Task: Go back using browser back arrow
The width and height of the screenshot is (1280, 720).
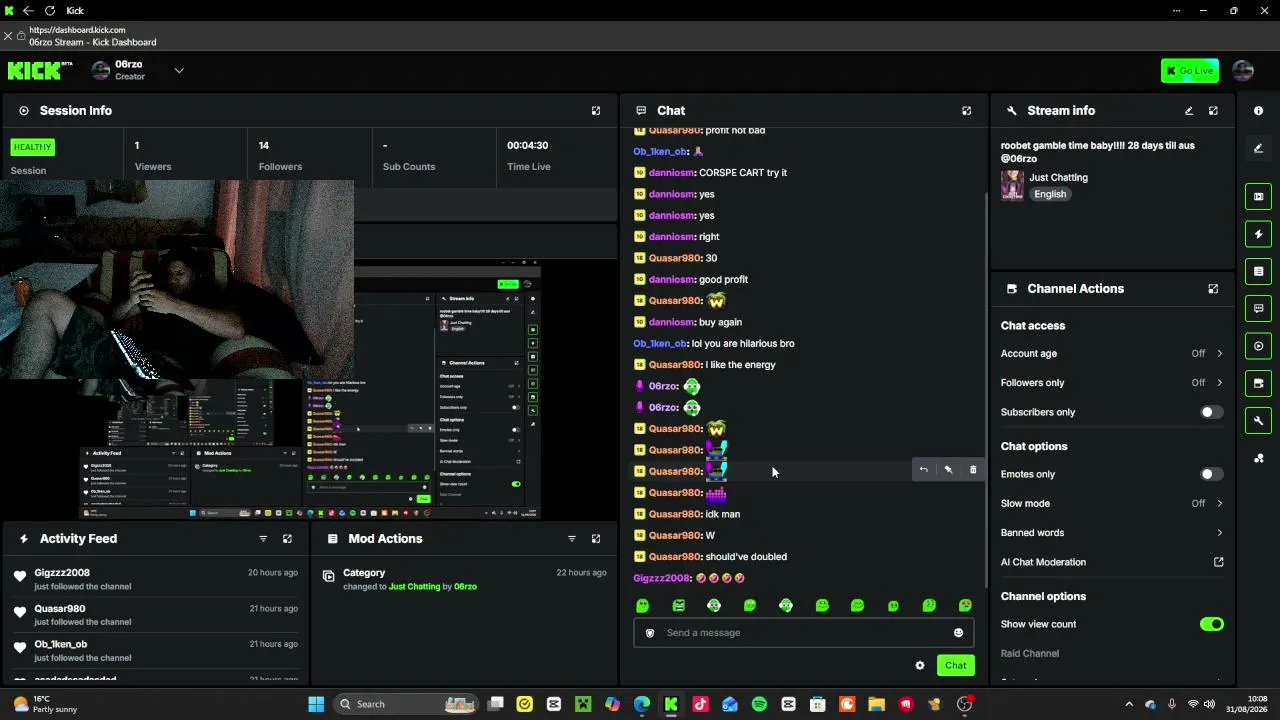Action: 28,11
